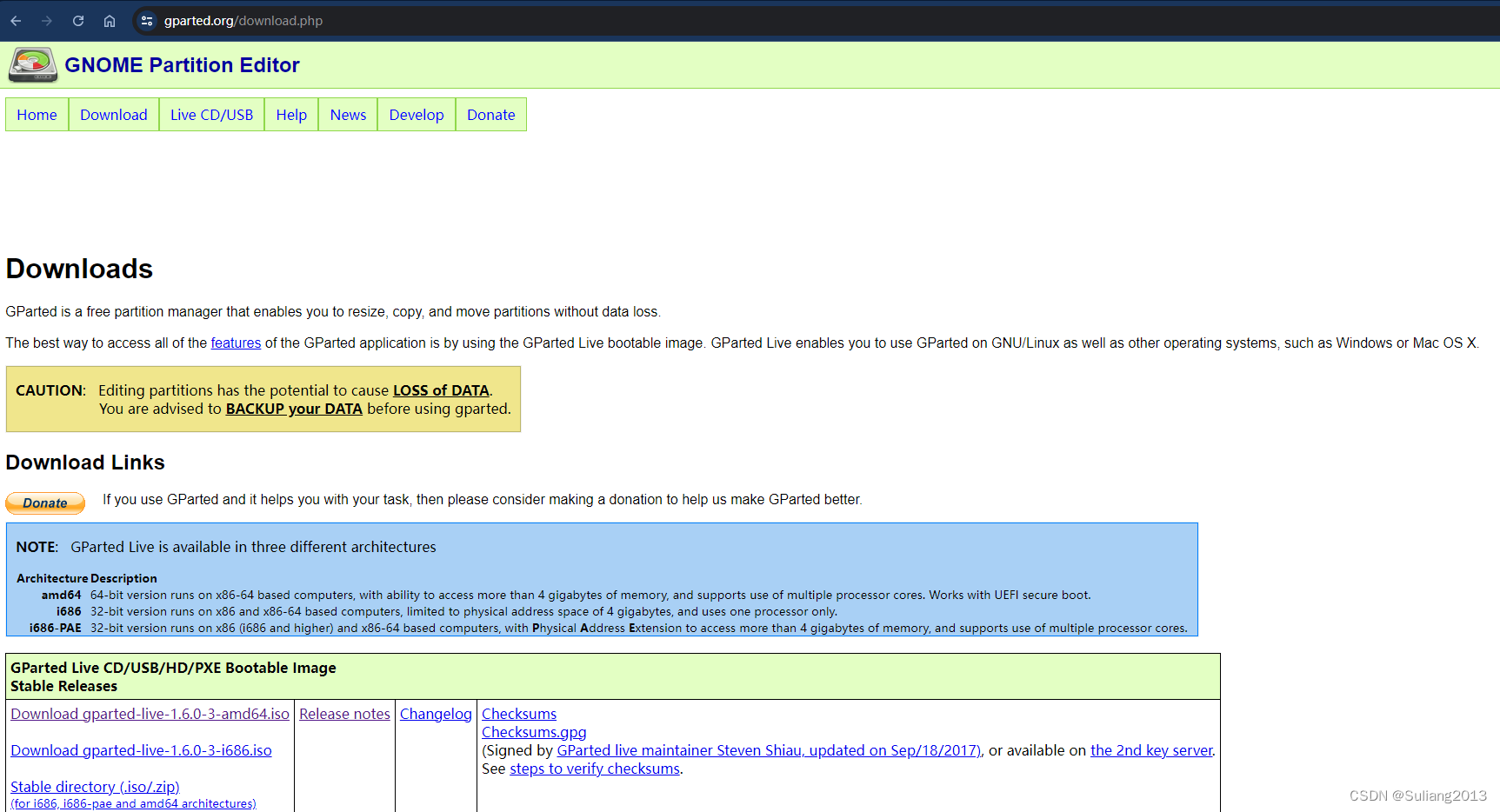Viewport: 1500px width, 812px height.
Task: Open the Release notes link
Action: [x=344, y=714]
